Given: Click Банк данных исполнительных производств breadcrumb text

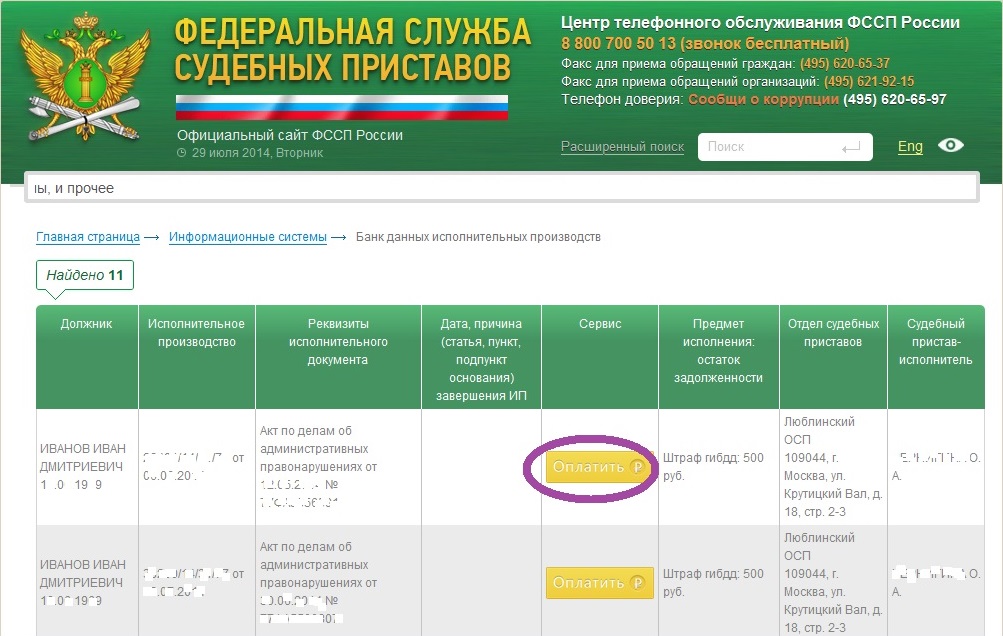Looking at the screenshot, I should point(478,237).
